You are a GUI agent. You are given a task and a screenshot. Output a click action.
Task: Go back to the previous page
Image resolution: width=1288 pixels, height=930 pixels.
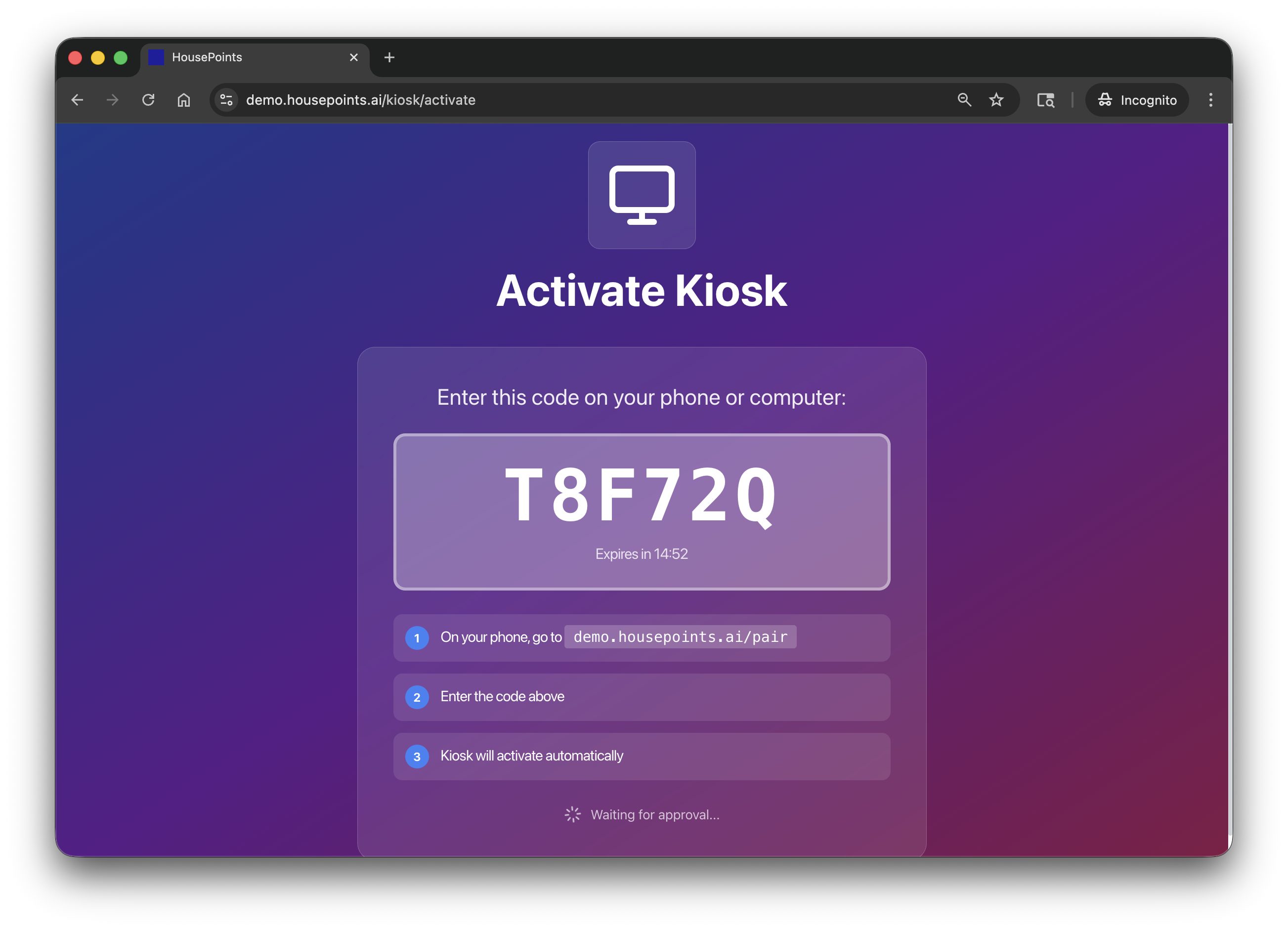(77, 100)
